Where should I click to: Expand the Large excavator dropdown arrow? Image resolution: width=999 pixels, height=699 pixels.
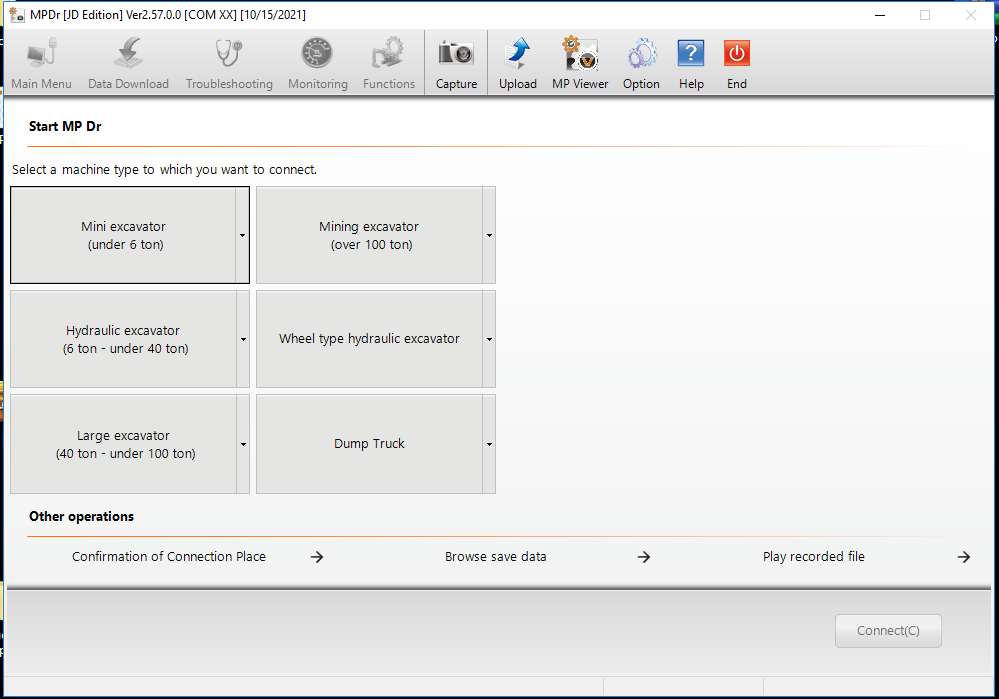pyautogui.click(x=243, y=444)
